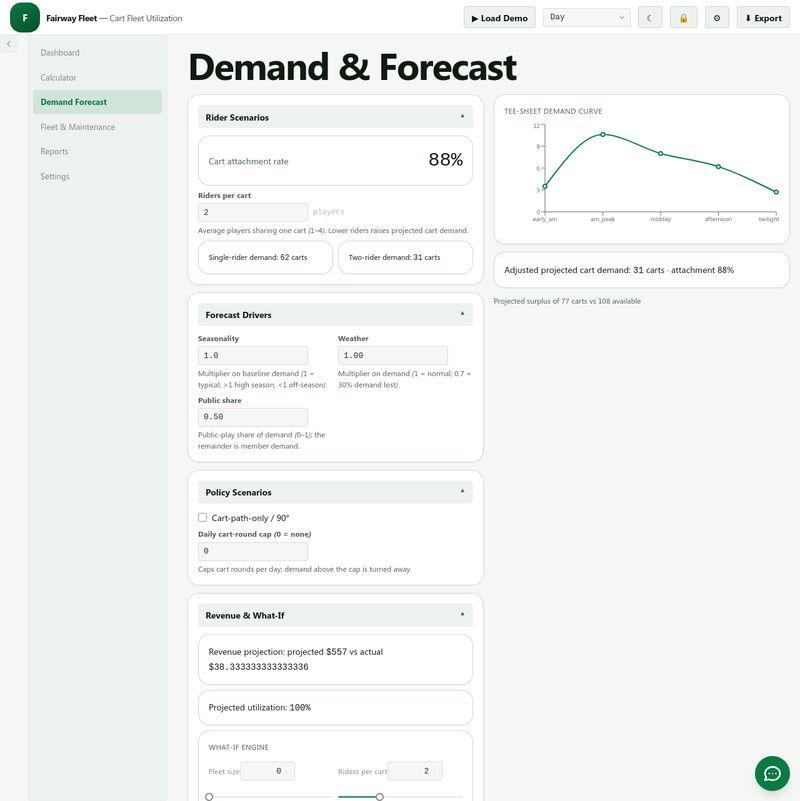Viewport: 800px width, 801px height.
Task: Click the Seasonality input field
Action: 253,355
